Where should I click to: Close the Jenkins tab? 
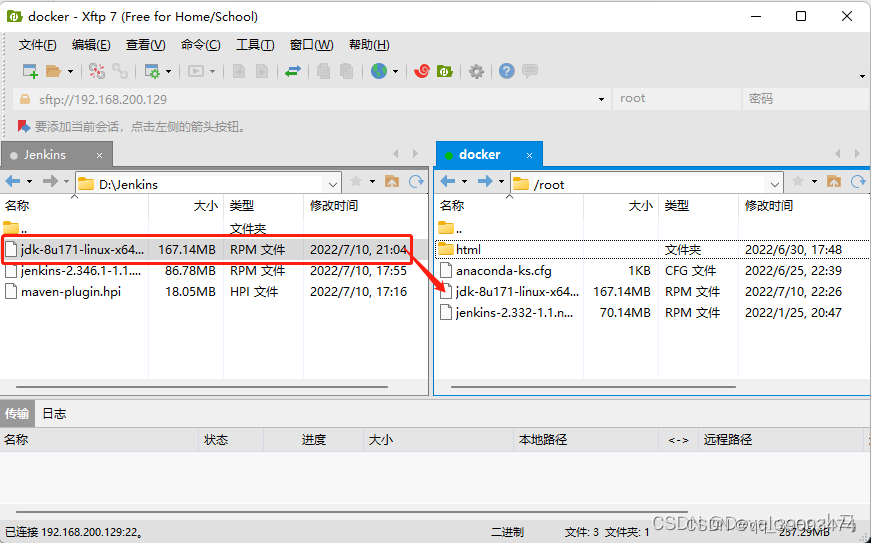tap(99, 155)
